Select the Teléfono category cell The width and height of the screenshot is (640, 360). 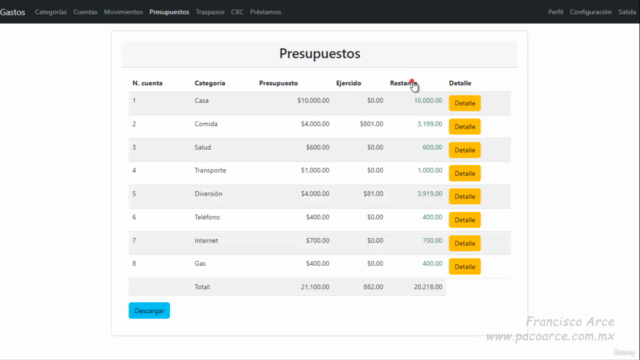click(x=207, y=217)
